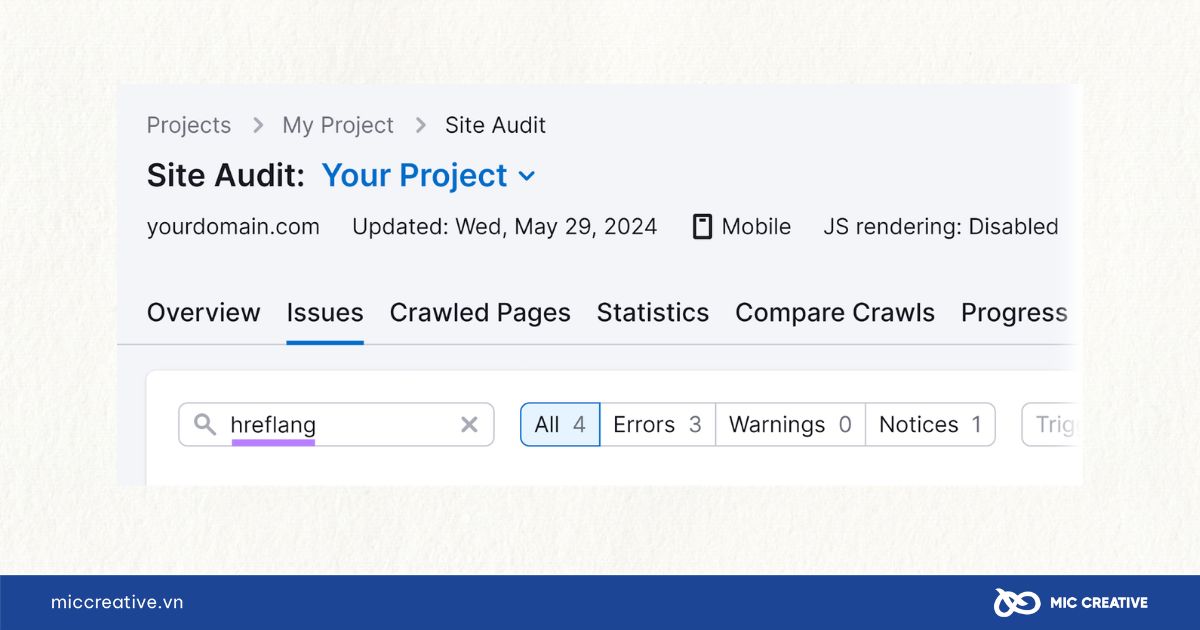Image resolution: width=1200 pixels, height=630 pixels.
Task: Click the breadcrumb arrow after My Project
Action: click(x=421, y=125)
